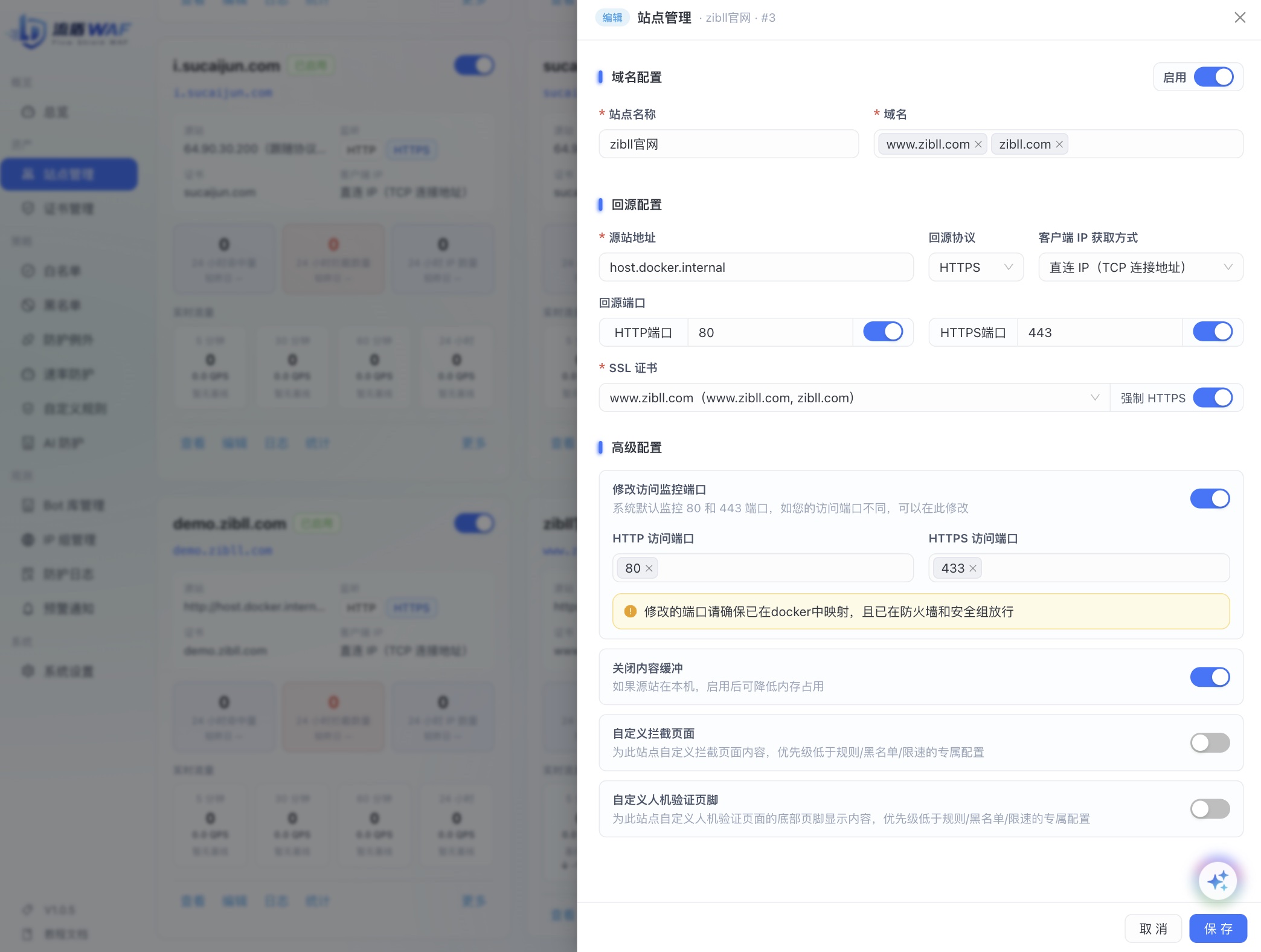Click the 'zibll官网 · #3' header subtitle

tap(740, 18)
